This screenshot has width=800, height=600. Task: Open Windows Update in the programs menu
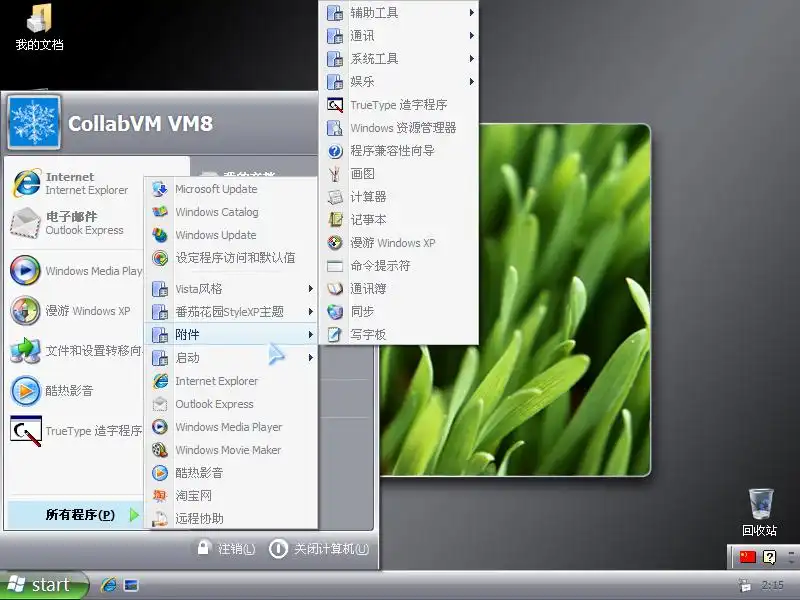tap(231, 235)
